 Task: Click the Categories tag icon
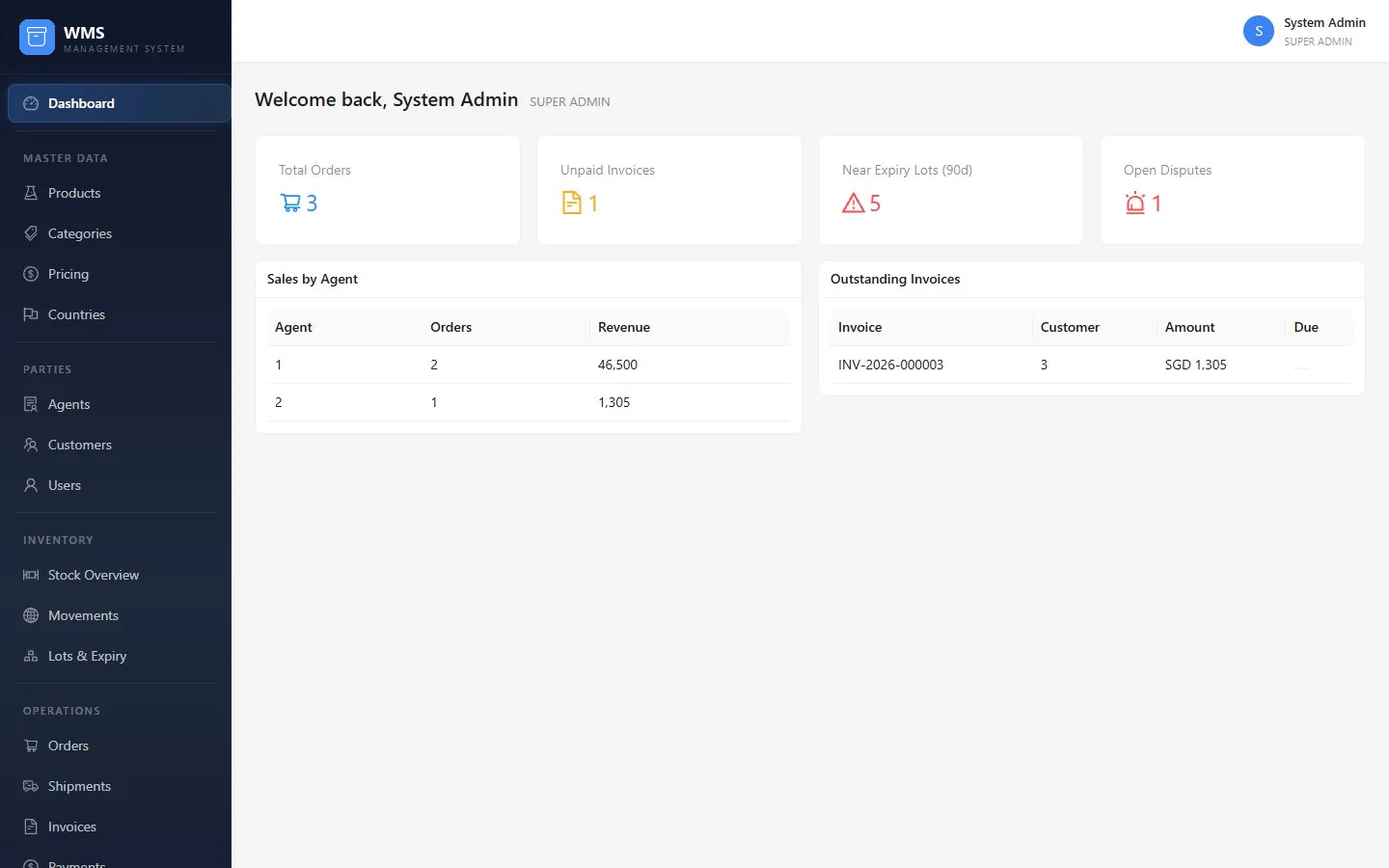pyautogui.click(x=31, y=233)
